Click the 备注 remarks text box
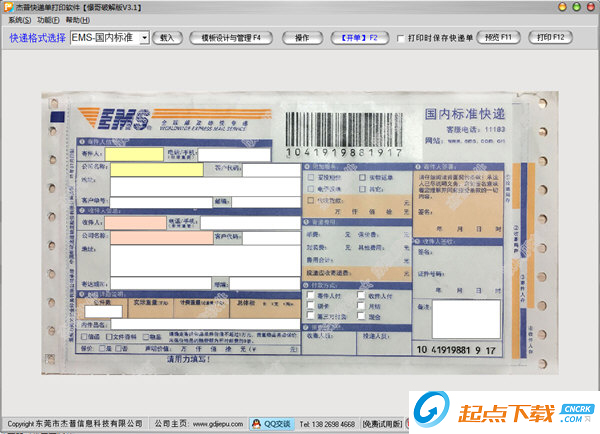600x434 pixels. click(x=466, y=319)
